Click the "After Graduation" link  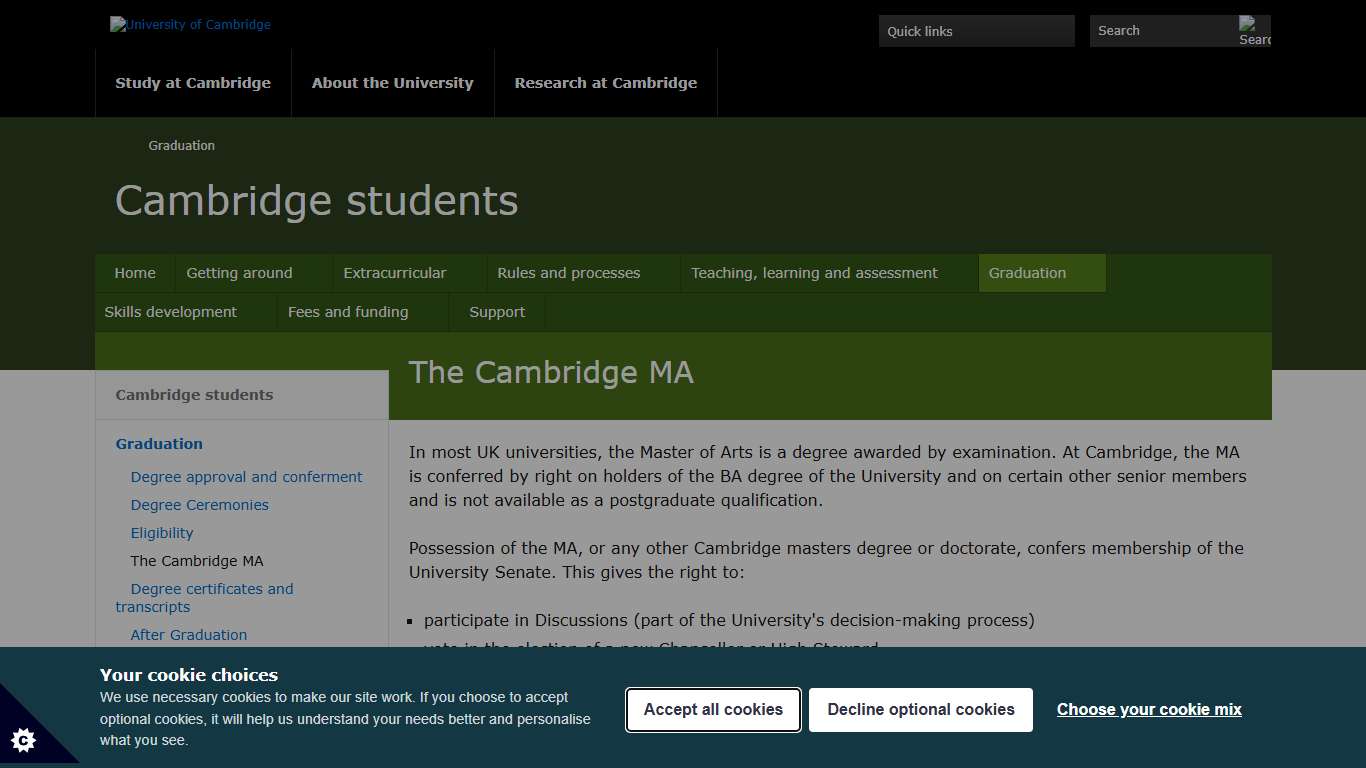[188, 634]
